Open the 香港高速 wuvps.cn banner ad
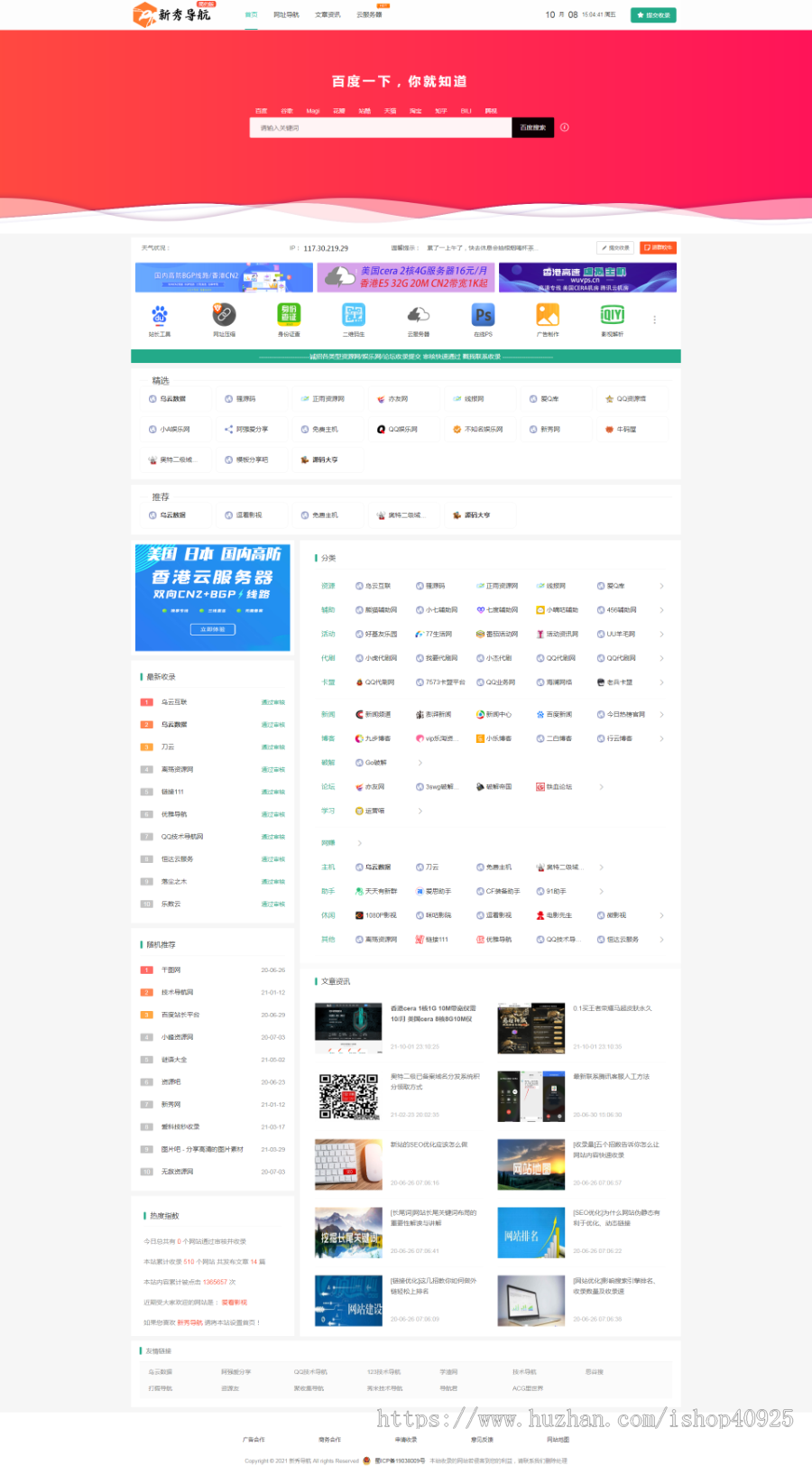 (587, 277)
